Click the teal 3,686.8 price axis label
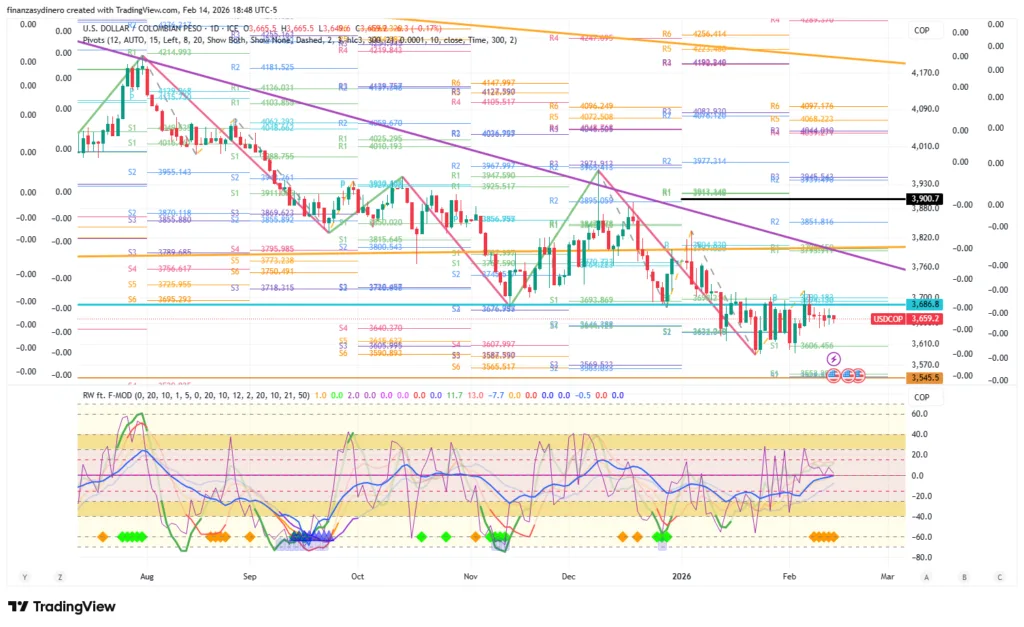The image size is (1024, 627). pyautogui.click(x=922, y=302)
